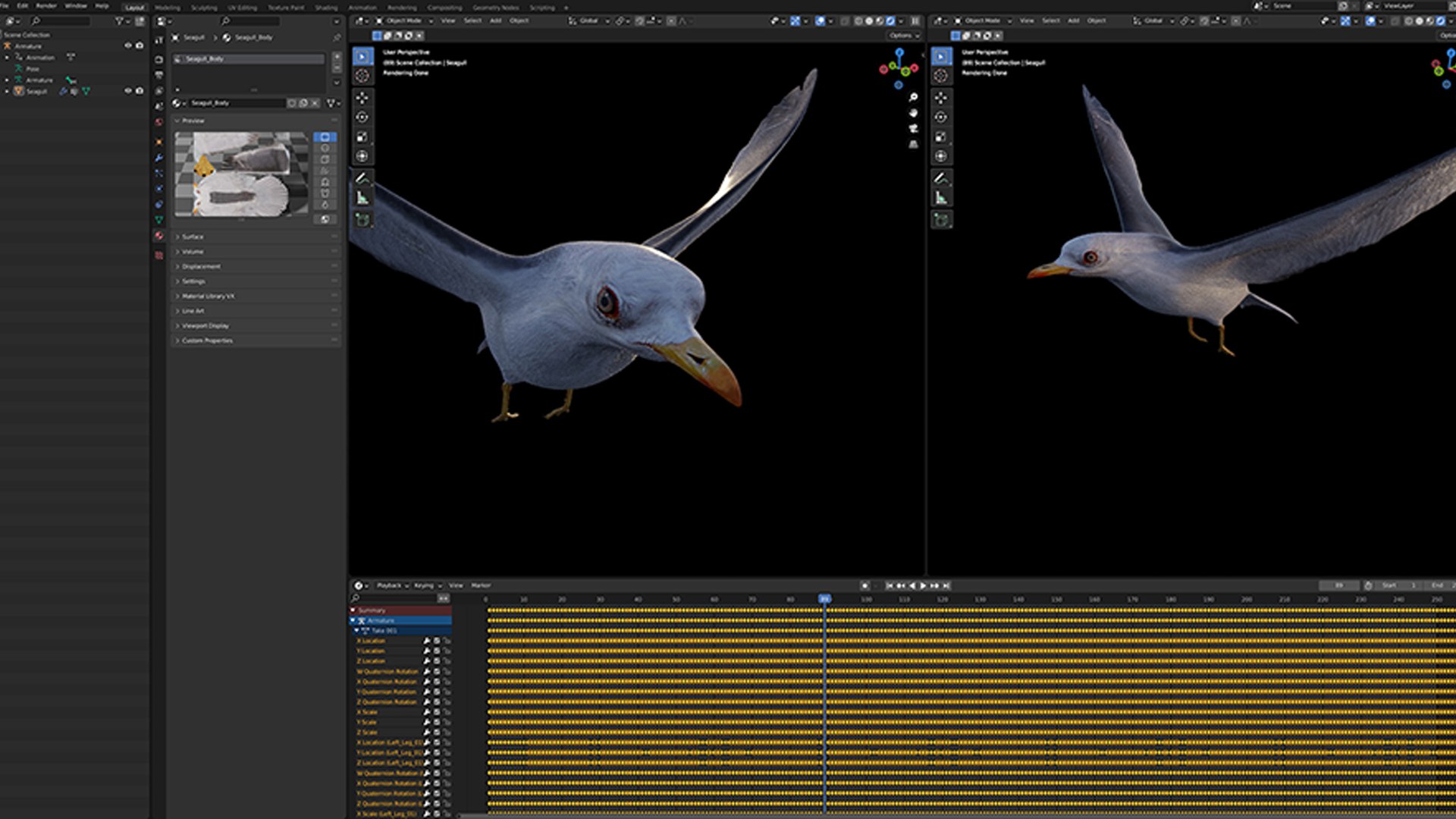This screenshot has height=819, width=1456.
Task: Pin the Properties editor context
Action: click(337, 37)
